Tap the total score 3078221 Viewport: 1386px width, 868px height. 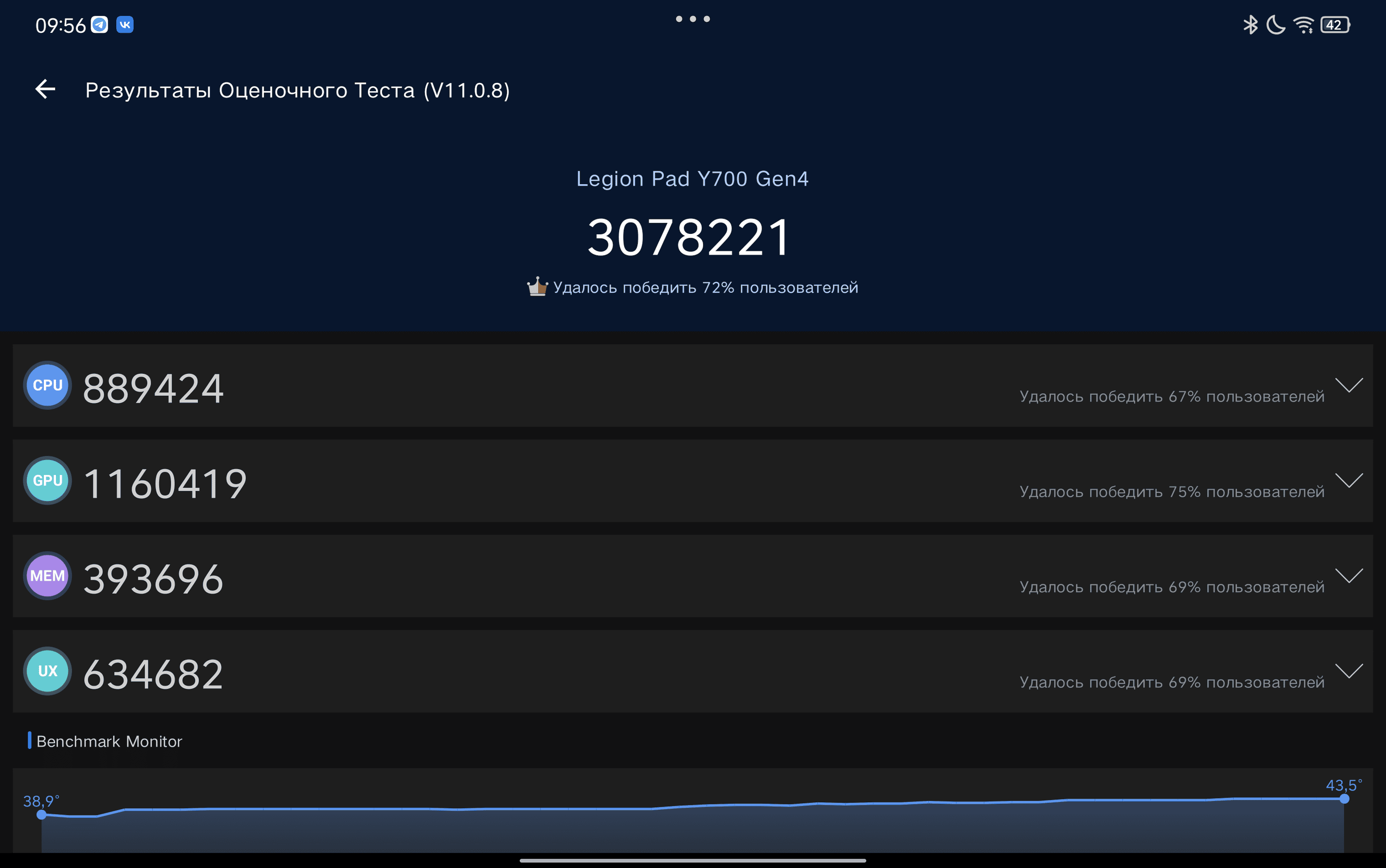689,237
